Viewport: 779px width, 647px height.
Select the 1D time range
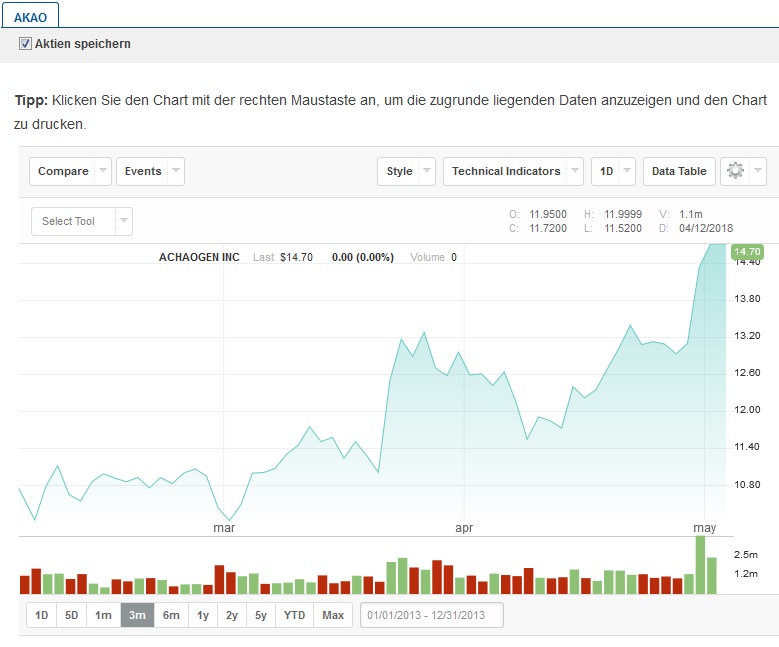(x=41, y=615)
